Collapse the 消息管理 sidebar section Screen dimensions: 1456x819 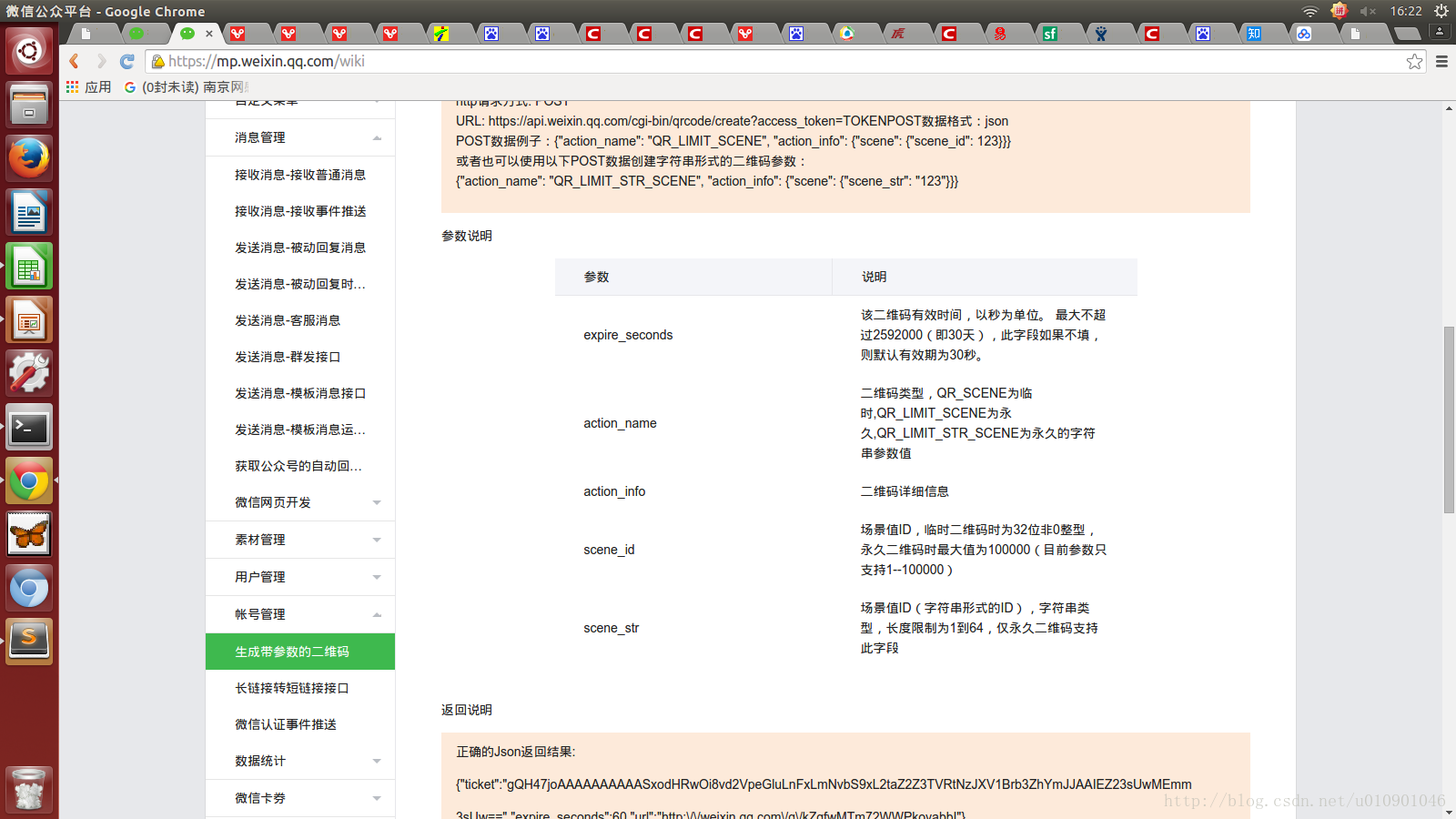(x=300, y=137)
